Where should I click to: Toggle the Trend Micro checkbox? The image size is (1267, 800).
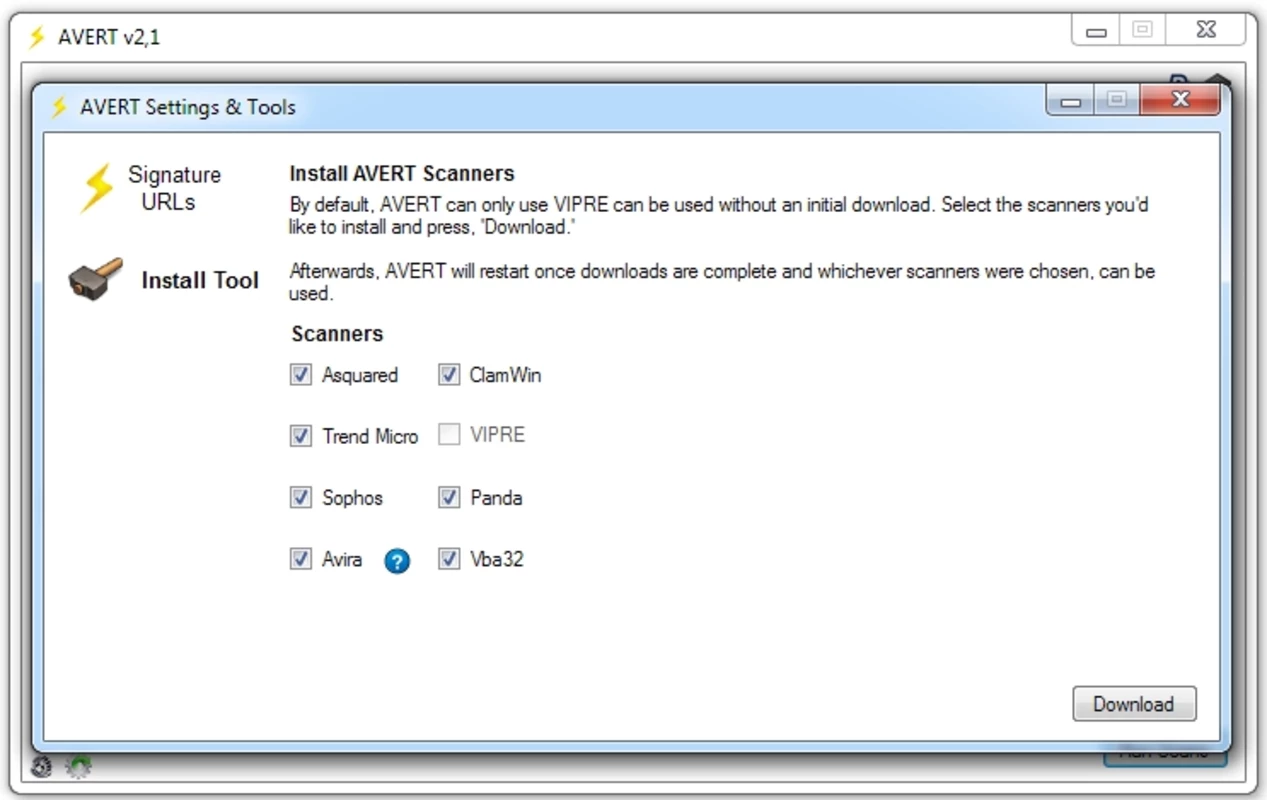pyautogui.click(x=301, y=436)
